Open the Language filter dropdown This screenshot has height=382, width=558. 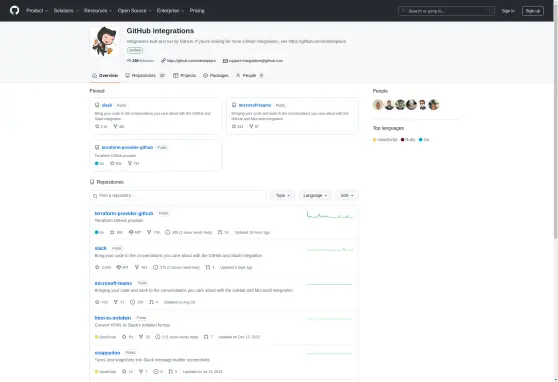coord(315,195)
